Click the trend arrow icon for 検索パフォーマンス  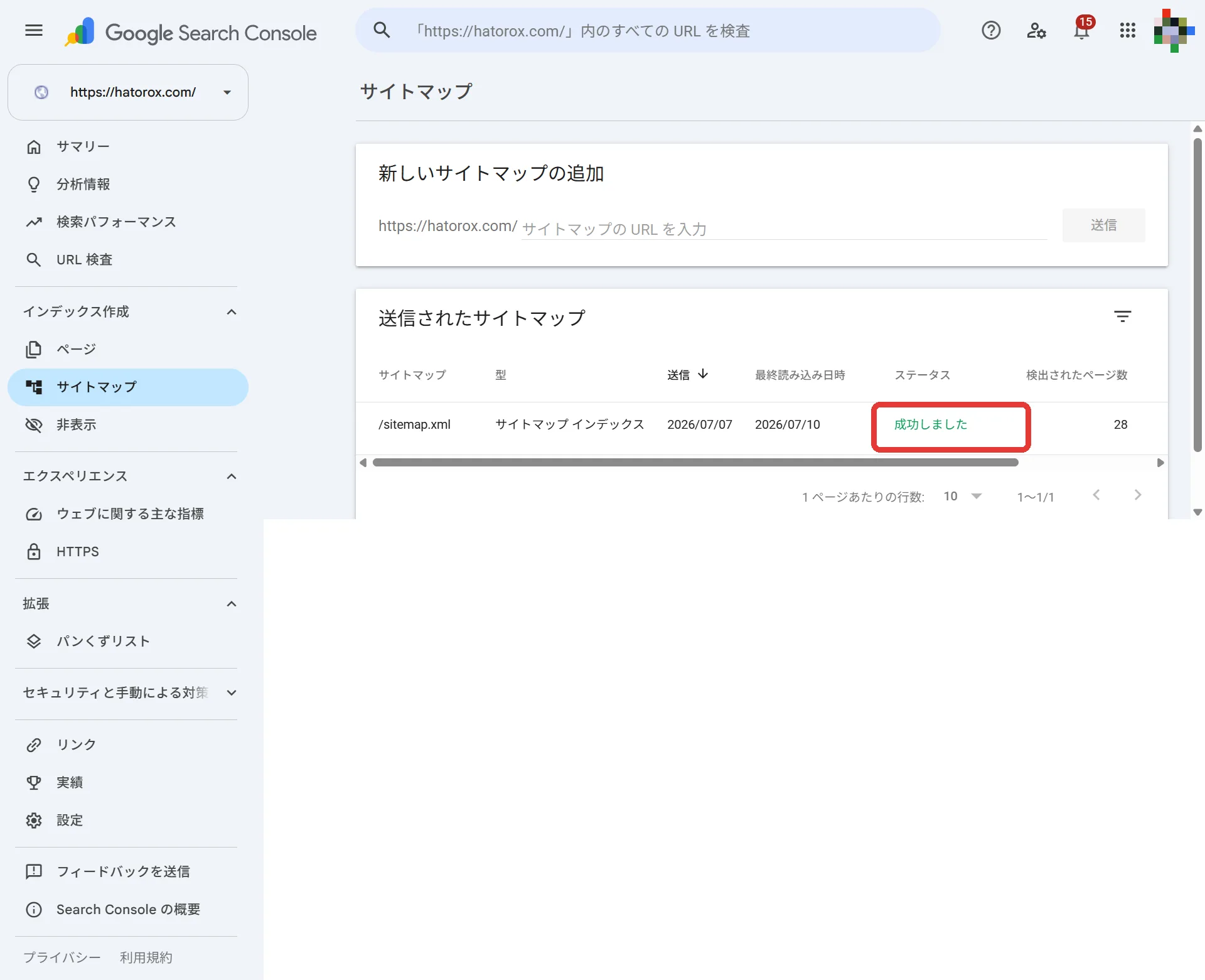(x=34, y=222)
